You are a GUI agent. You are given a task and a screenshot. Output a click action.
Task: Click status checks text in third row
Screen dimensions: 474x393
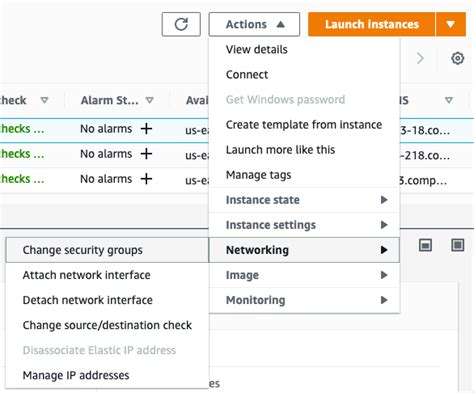[22, 179]
